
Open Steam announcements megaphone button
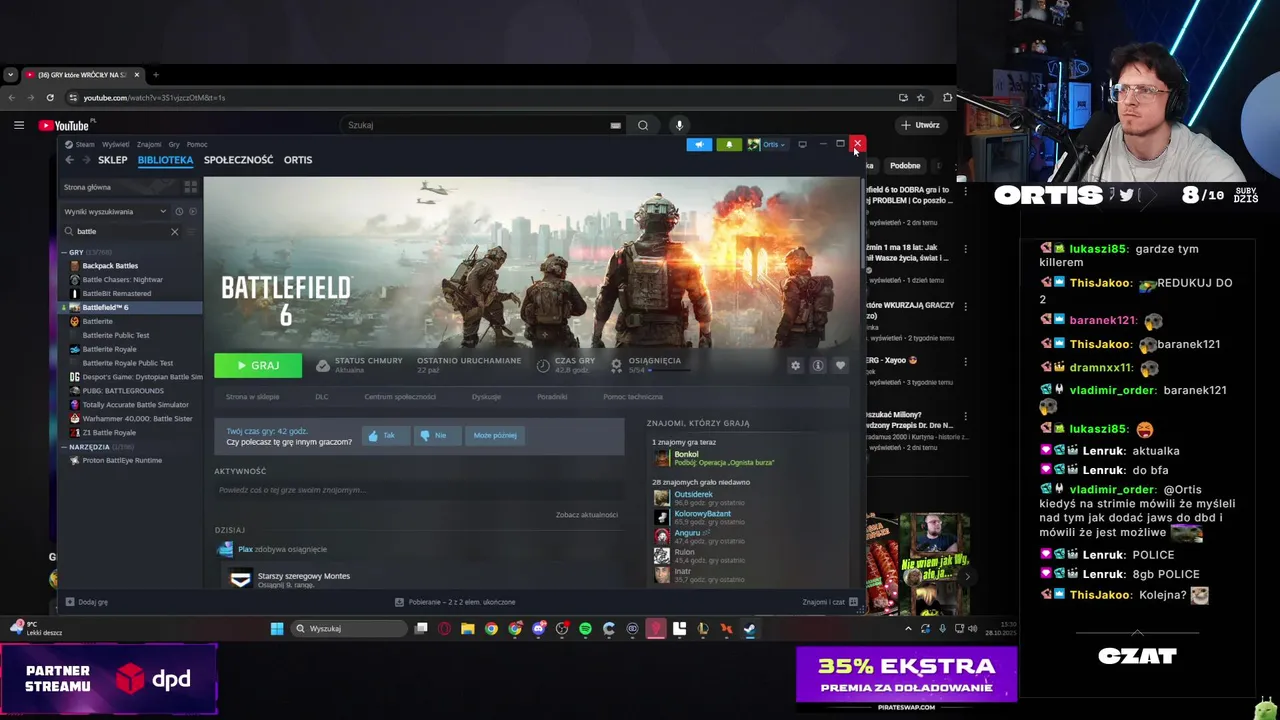(699, 144)
